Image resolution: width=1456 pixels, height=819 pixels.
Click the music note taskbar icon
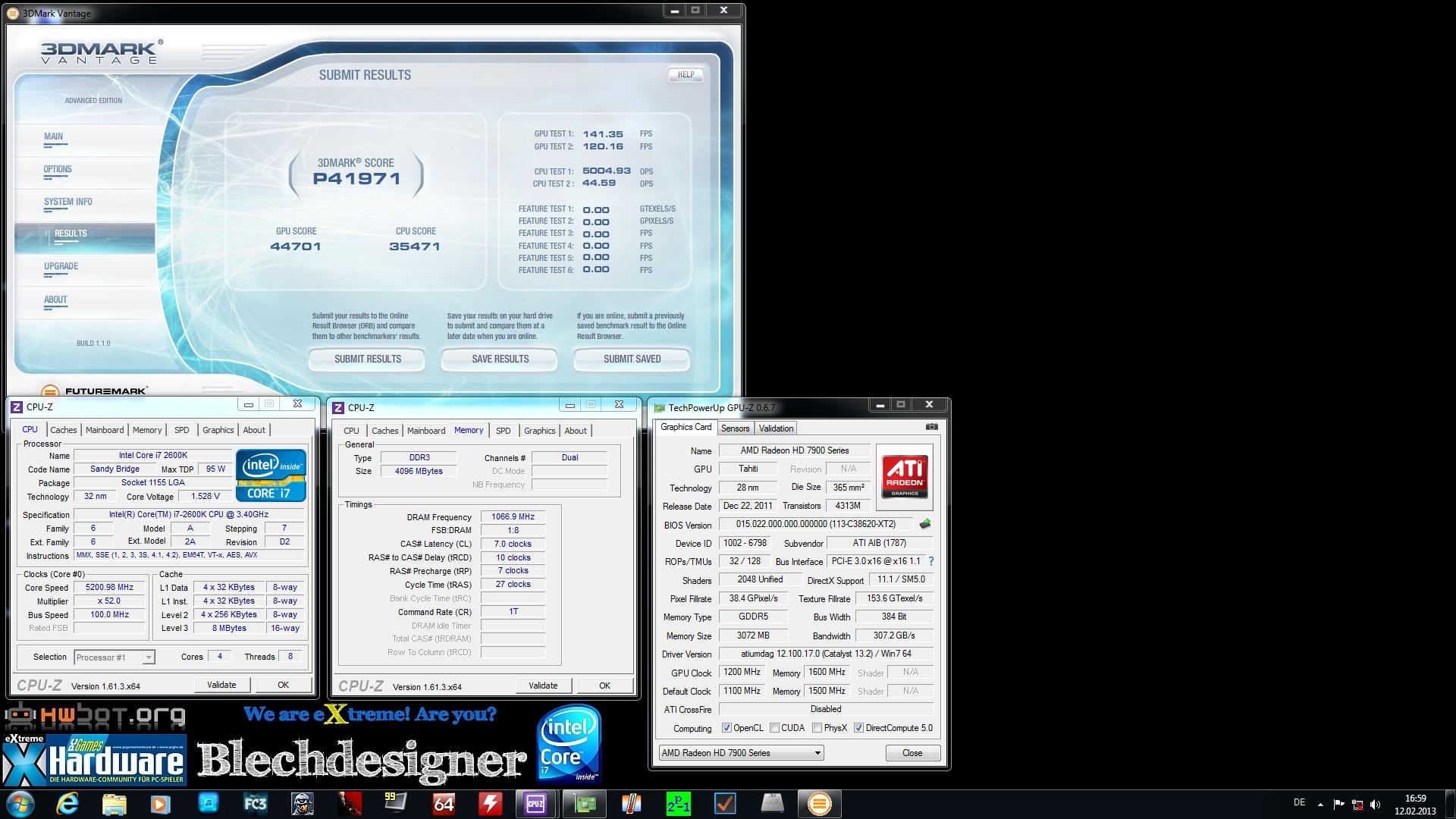pos(208,804)
